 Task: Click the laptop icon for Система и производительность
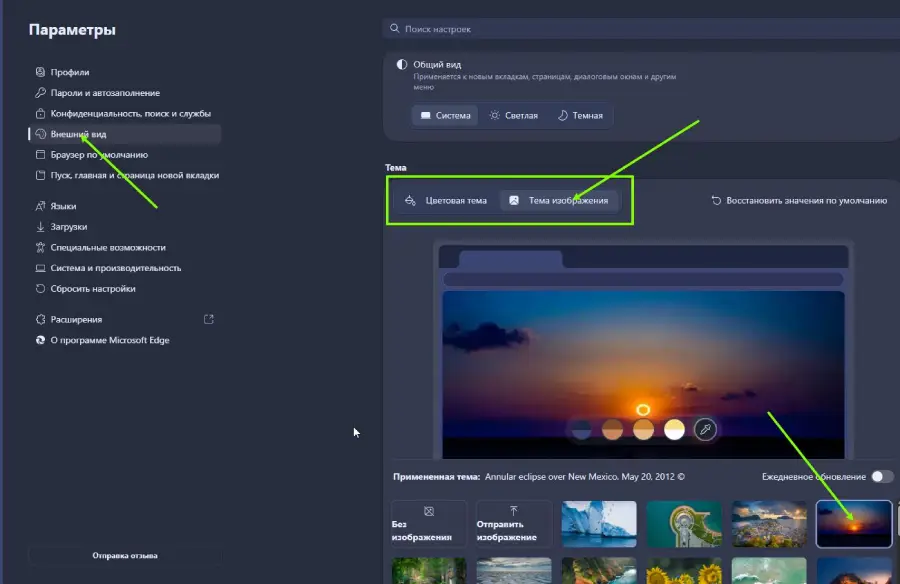click(40, 268)
